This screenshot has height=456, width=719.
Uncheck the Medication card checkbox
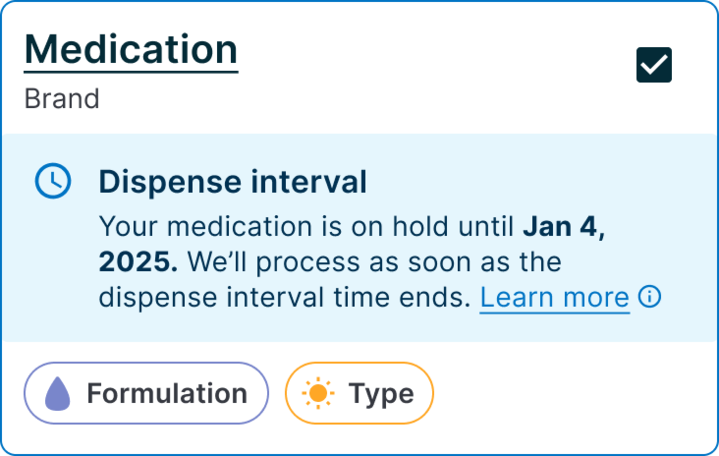(654, 65)
